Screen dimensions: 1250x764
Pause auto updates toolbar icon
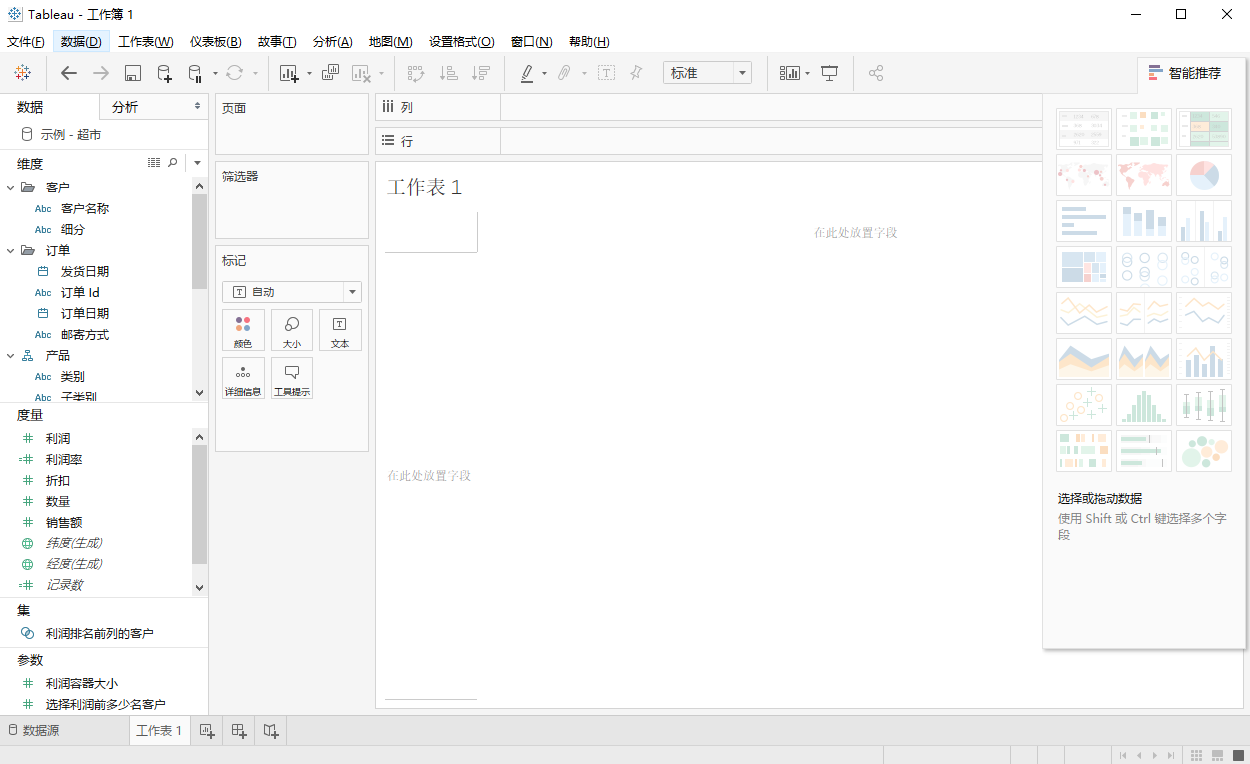[x=195, y=73]
